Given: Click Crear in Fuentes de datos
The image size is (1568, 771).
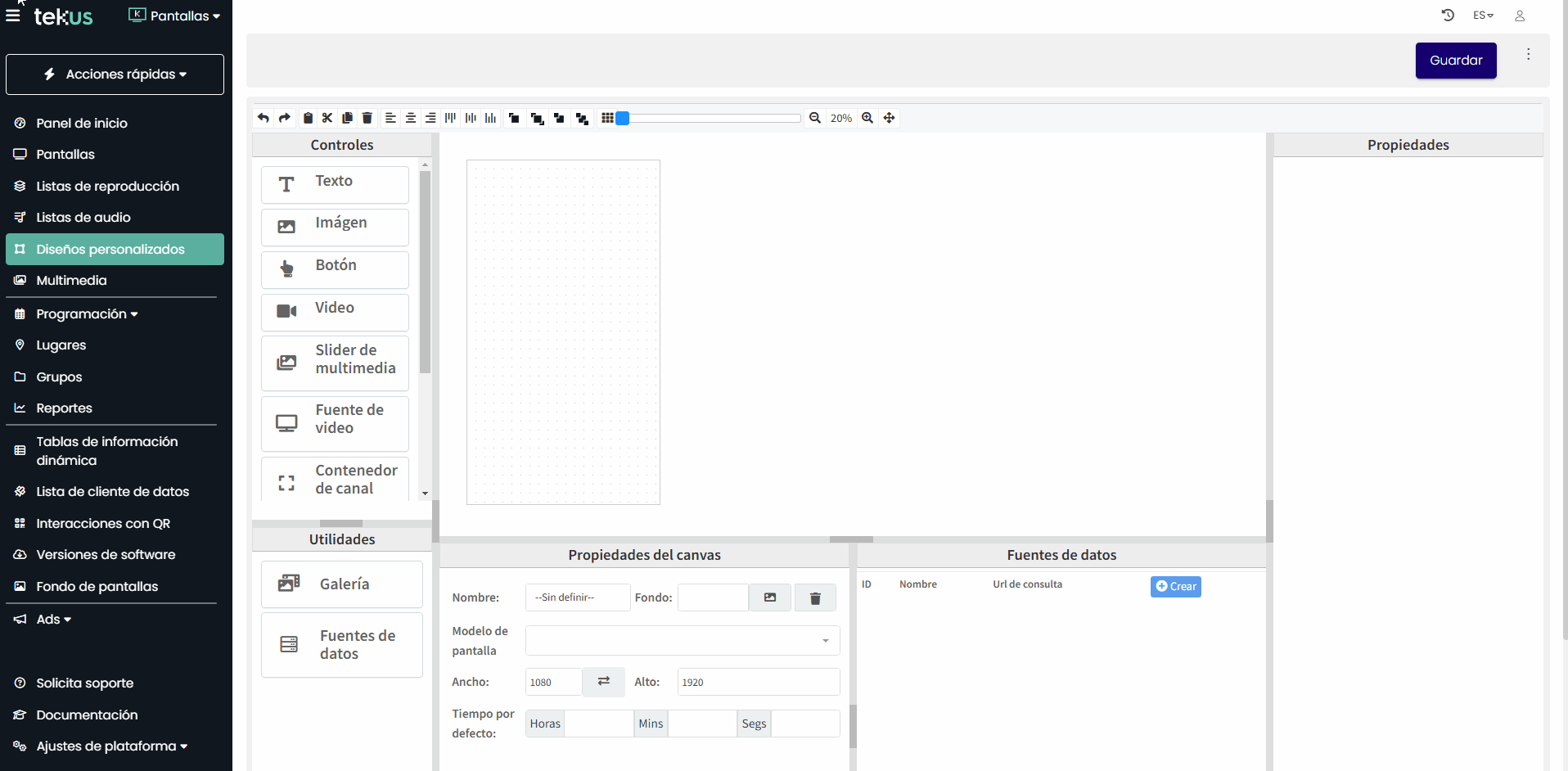Looking at the screenshot, I should click(x=1175, y=587).
